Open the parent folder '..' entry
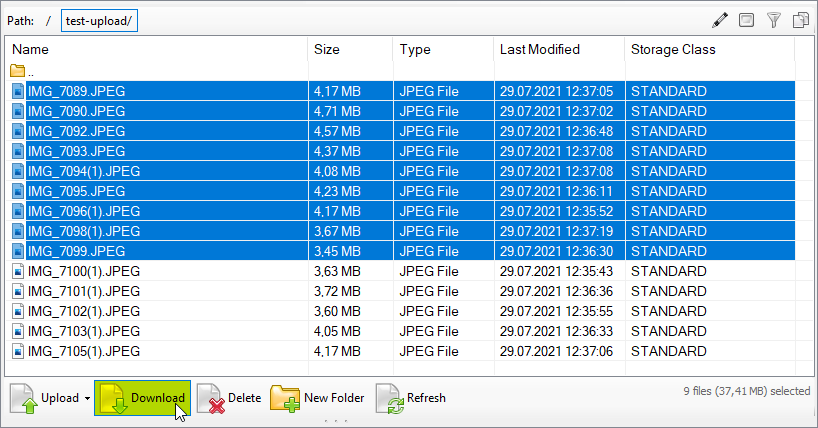The image size is (818, 428). 22,71
